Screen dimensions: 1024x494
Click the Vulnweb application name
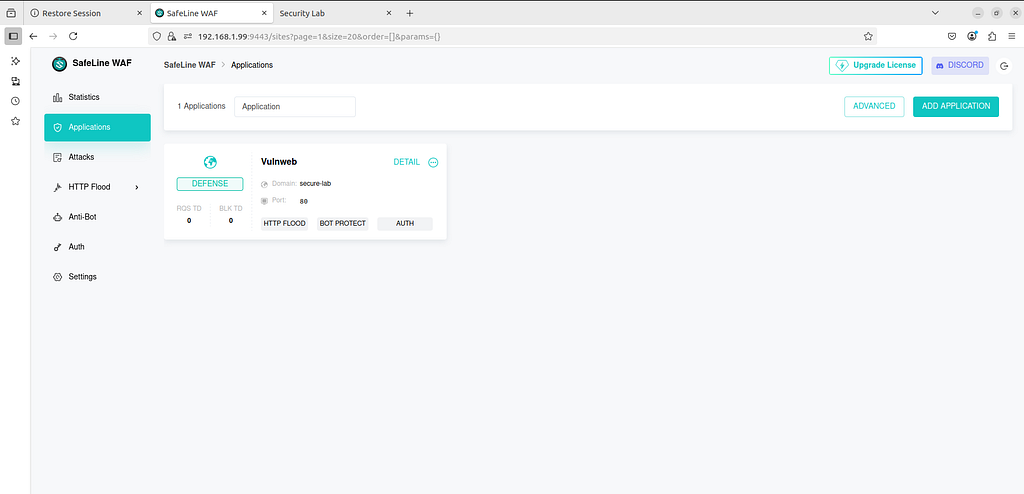pyautogui.click(x=279, y=161)
